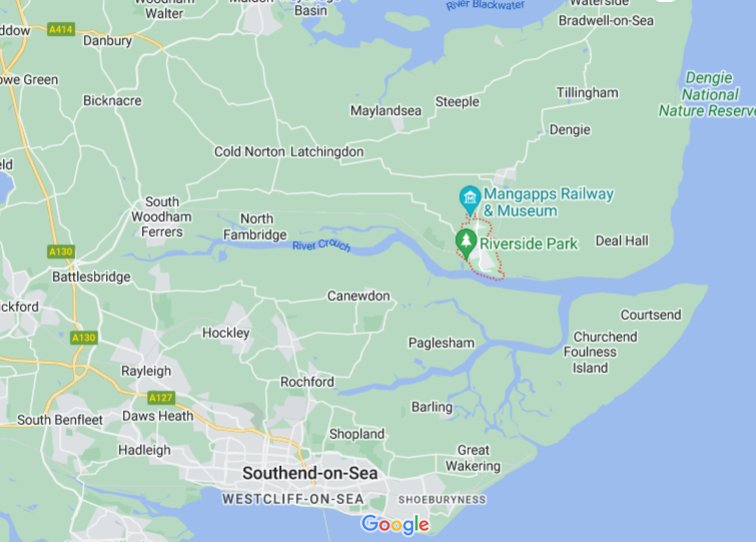Select the Foulness Island label
This screenshot has height=542, width=756.
[590, 360]
